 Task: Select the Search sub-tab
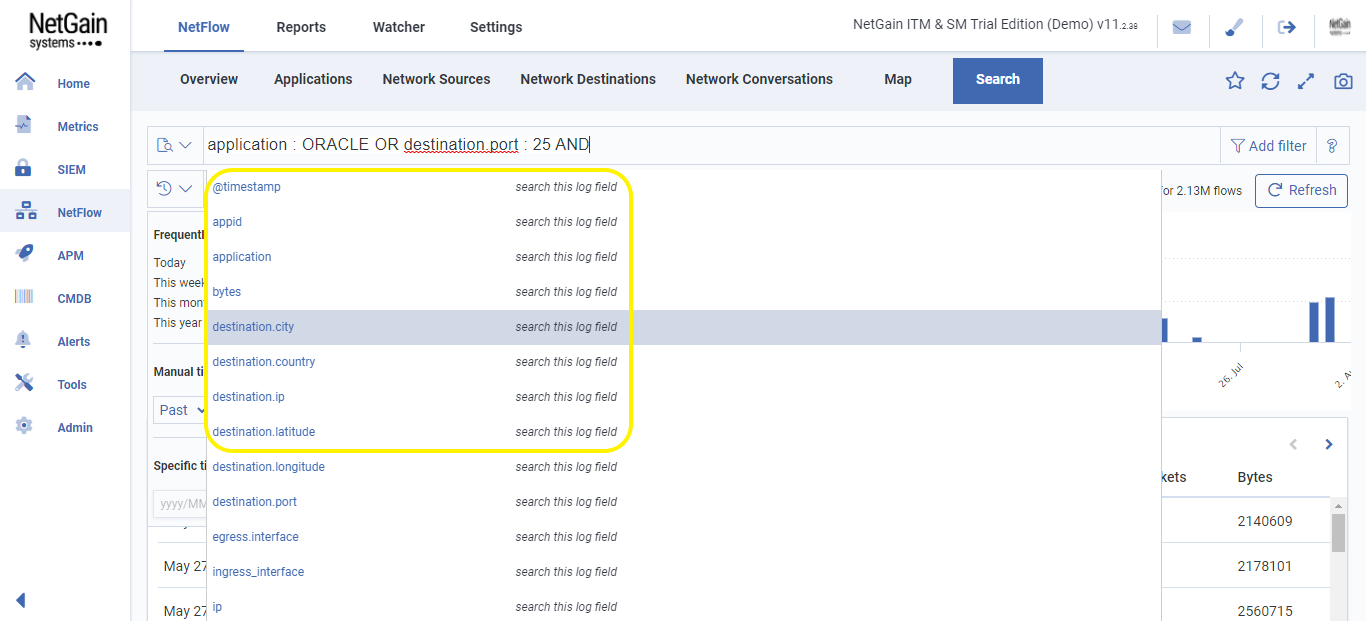(998, 80)
